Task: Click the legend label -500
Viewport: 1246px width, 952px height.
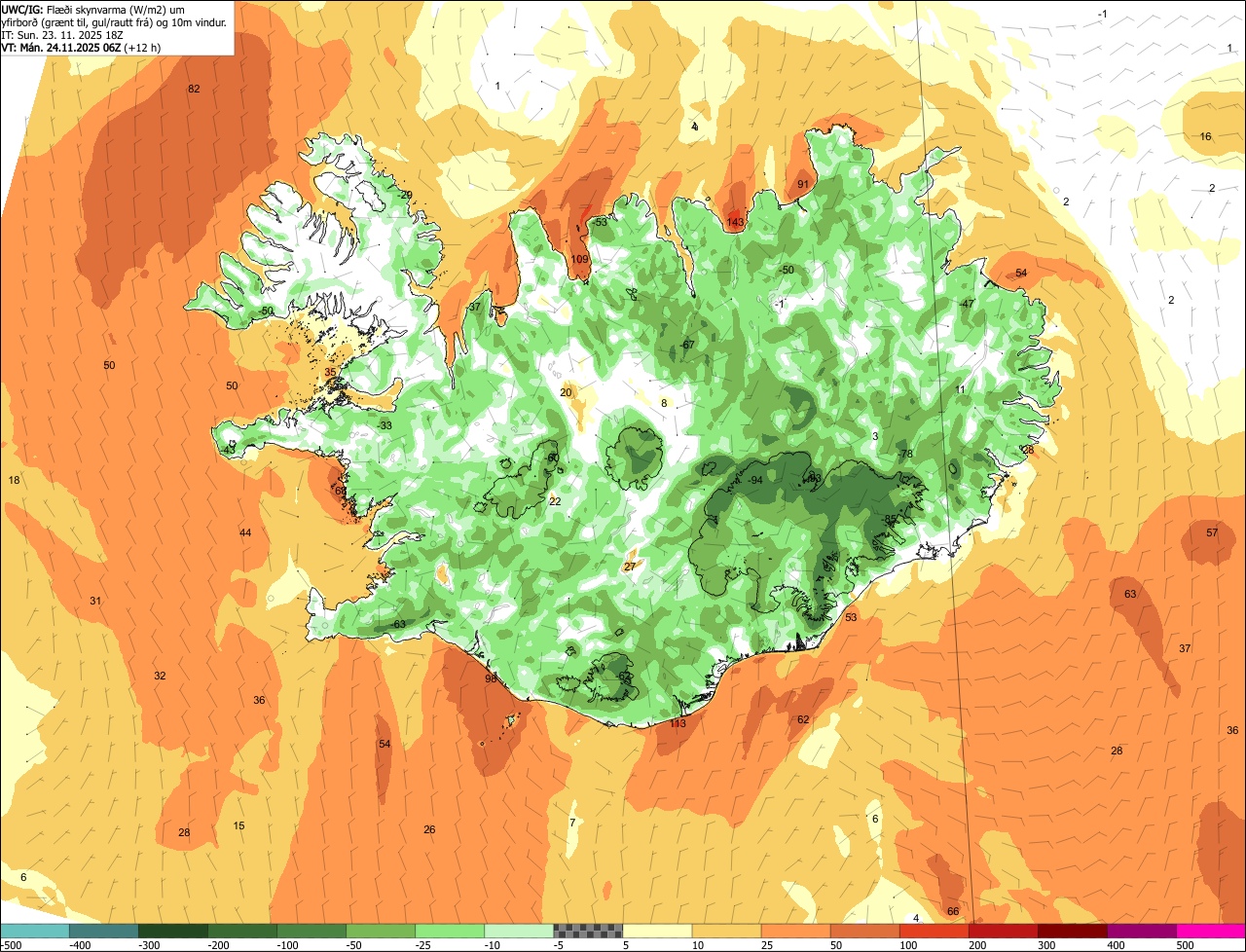Action: tap(11, 945)
